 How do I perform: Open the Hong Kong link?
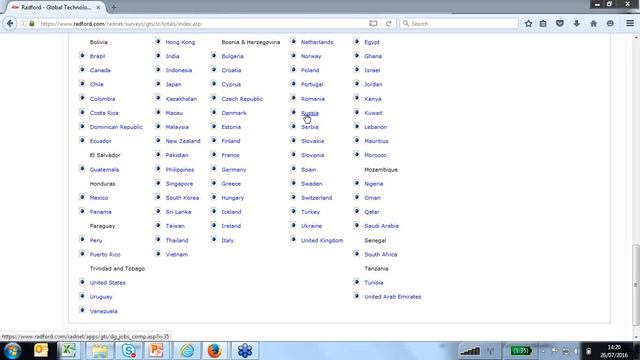click(180, 42)
